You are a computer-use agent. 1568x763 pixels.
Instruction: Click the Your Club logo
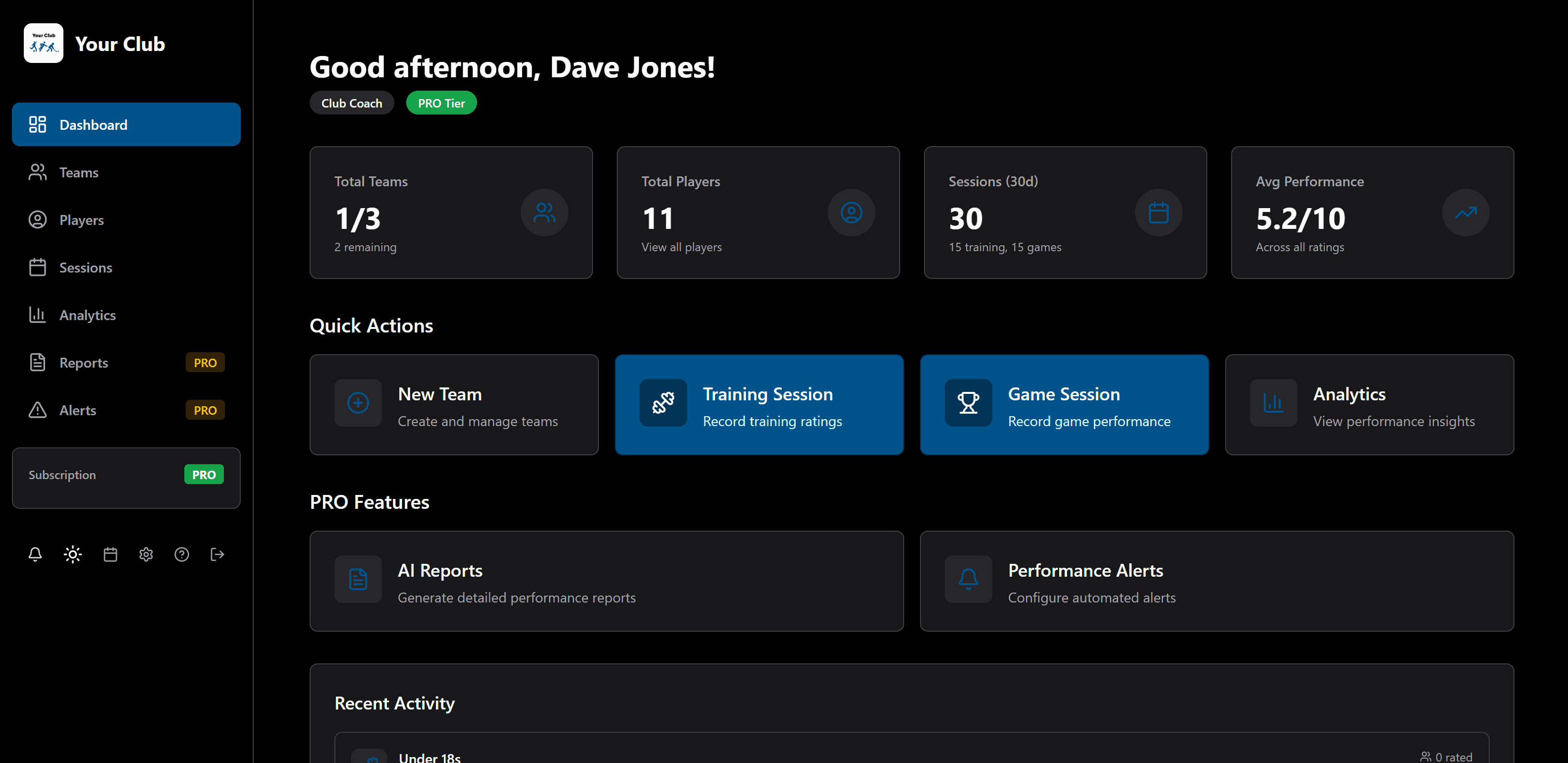coord(43,43)
